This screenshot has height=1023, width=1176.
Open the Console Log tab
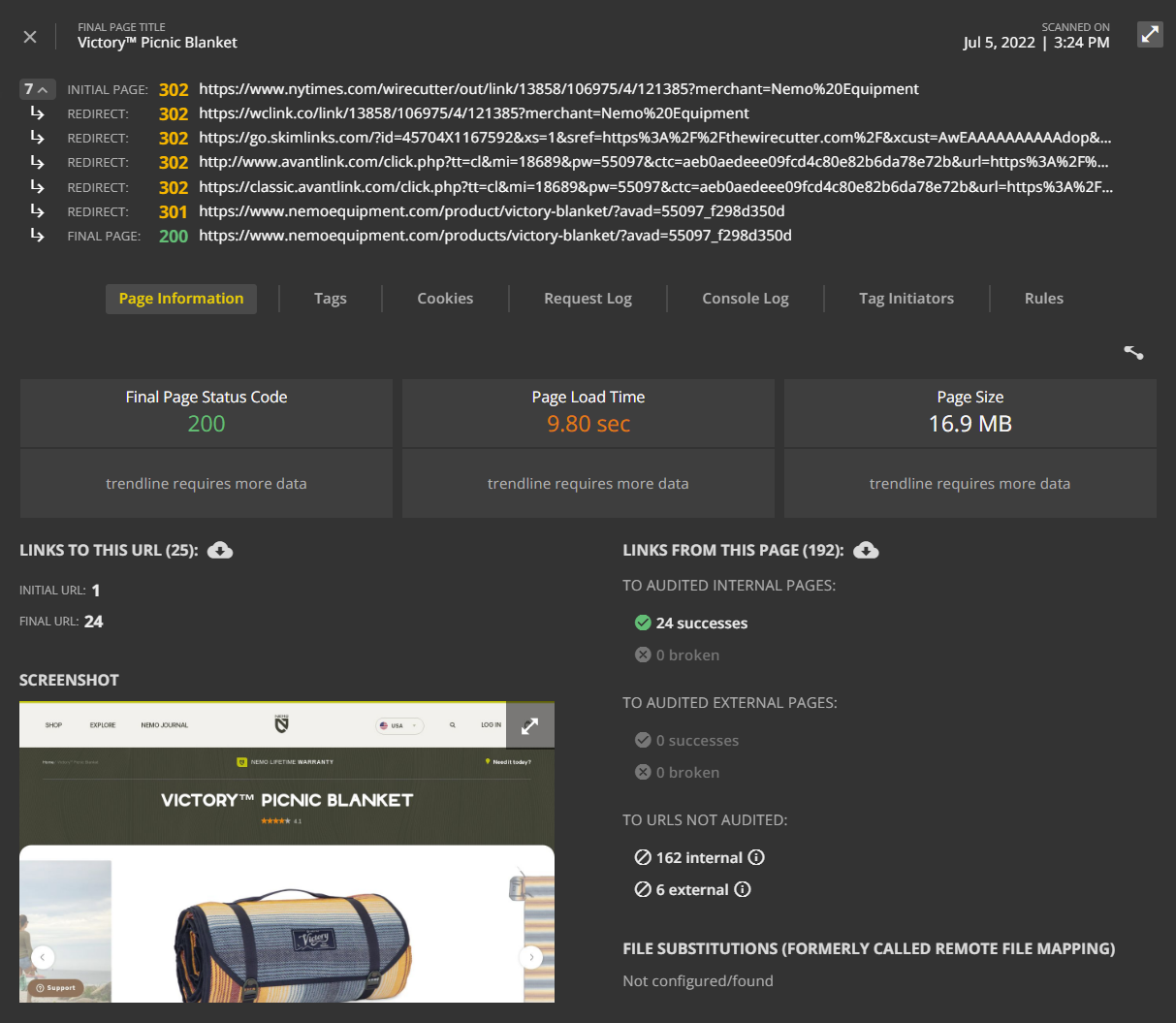pyautogui.click(x=745, y=299)
